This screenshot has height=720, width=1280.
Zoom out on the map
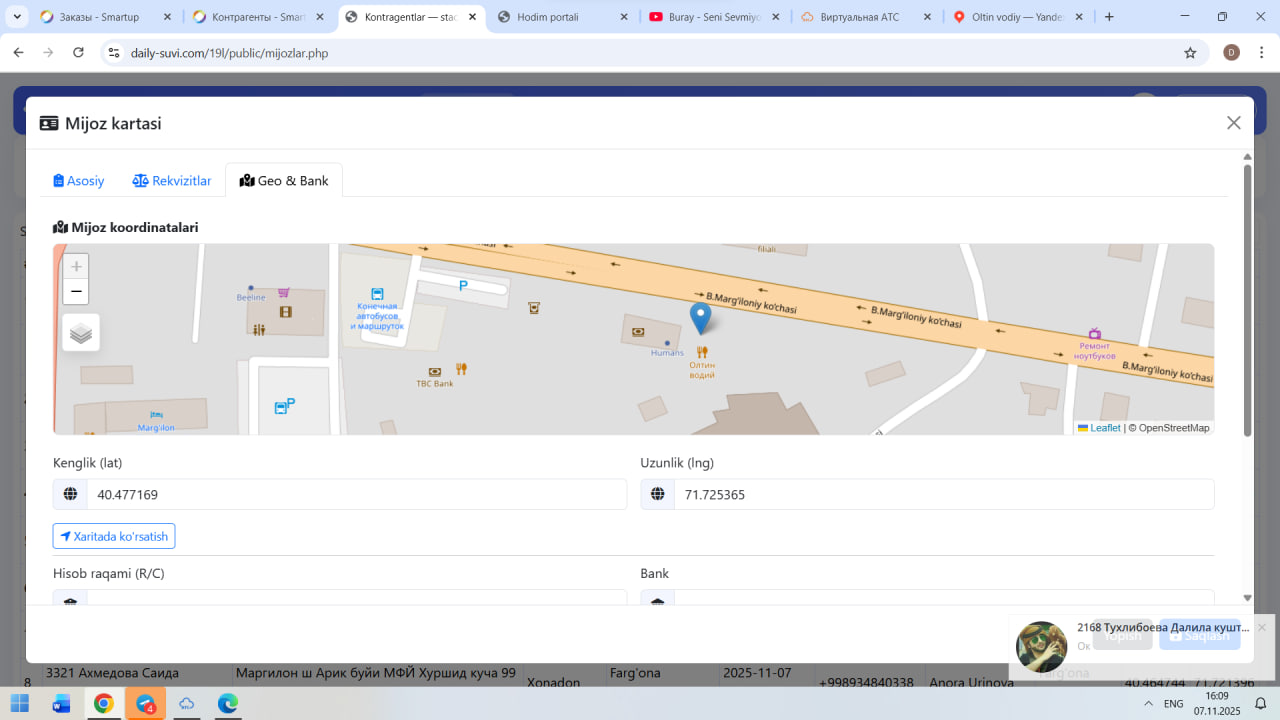point(76,292)
